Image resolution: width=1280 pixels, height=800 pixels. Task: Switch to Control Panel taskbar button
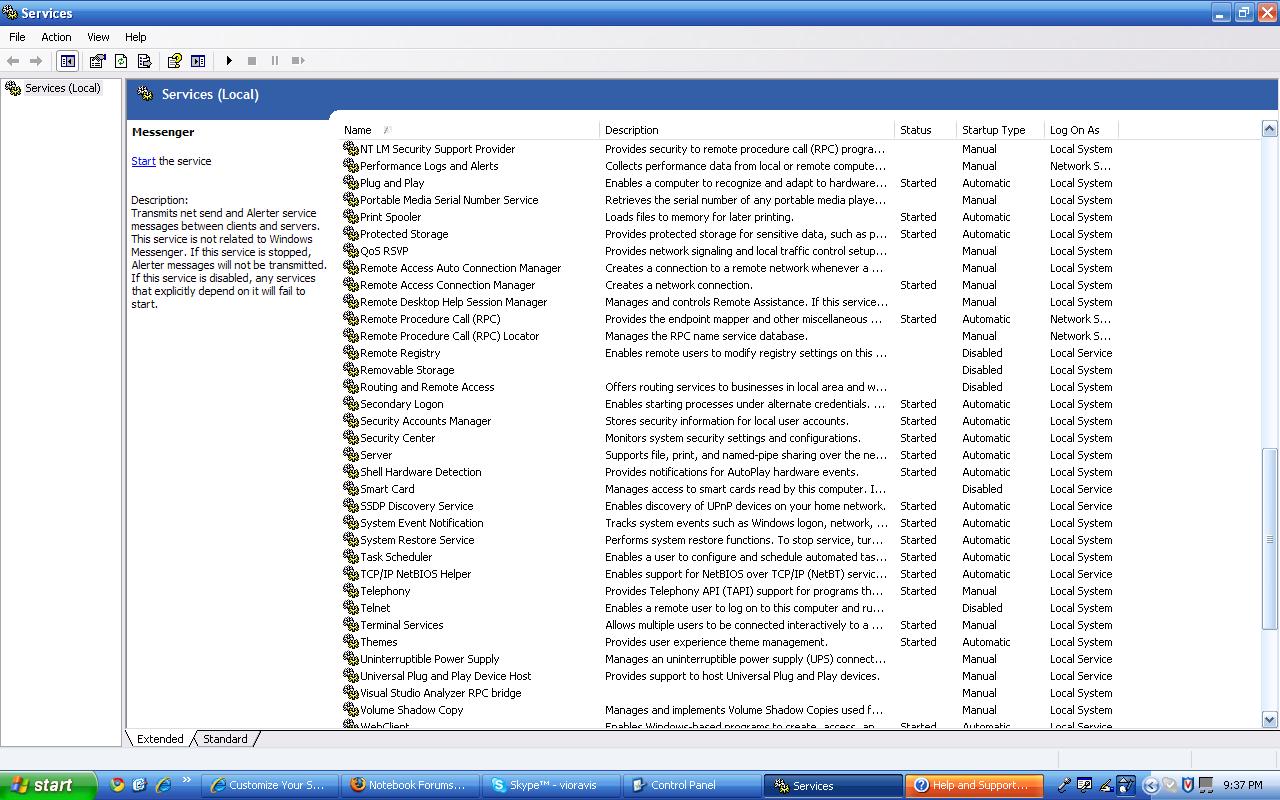coord(692,786)
